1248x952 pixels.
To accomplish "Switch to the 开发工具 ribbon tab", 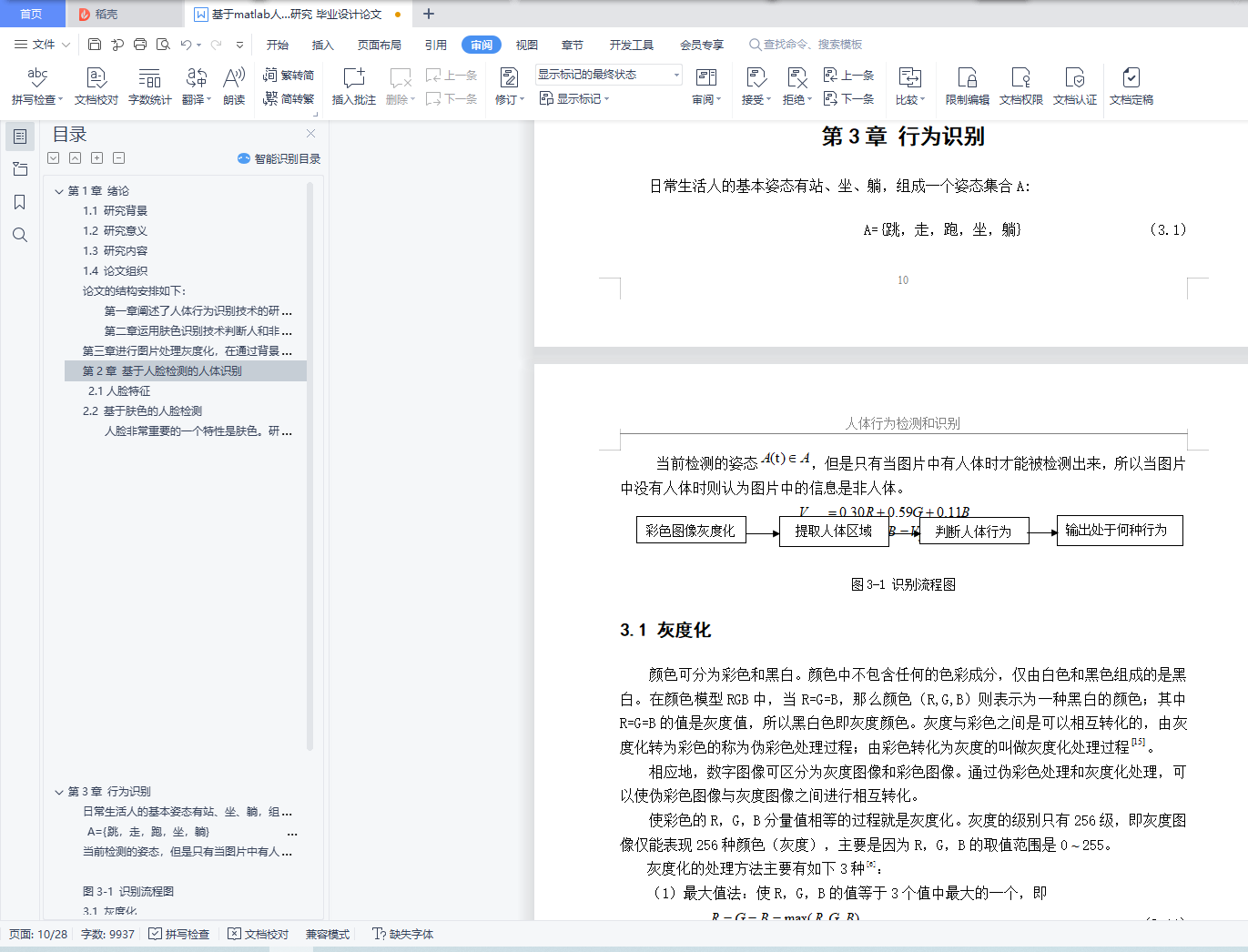I will pos(632,45).
